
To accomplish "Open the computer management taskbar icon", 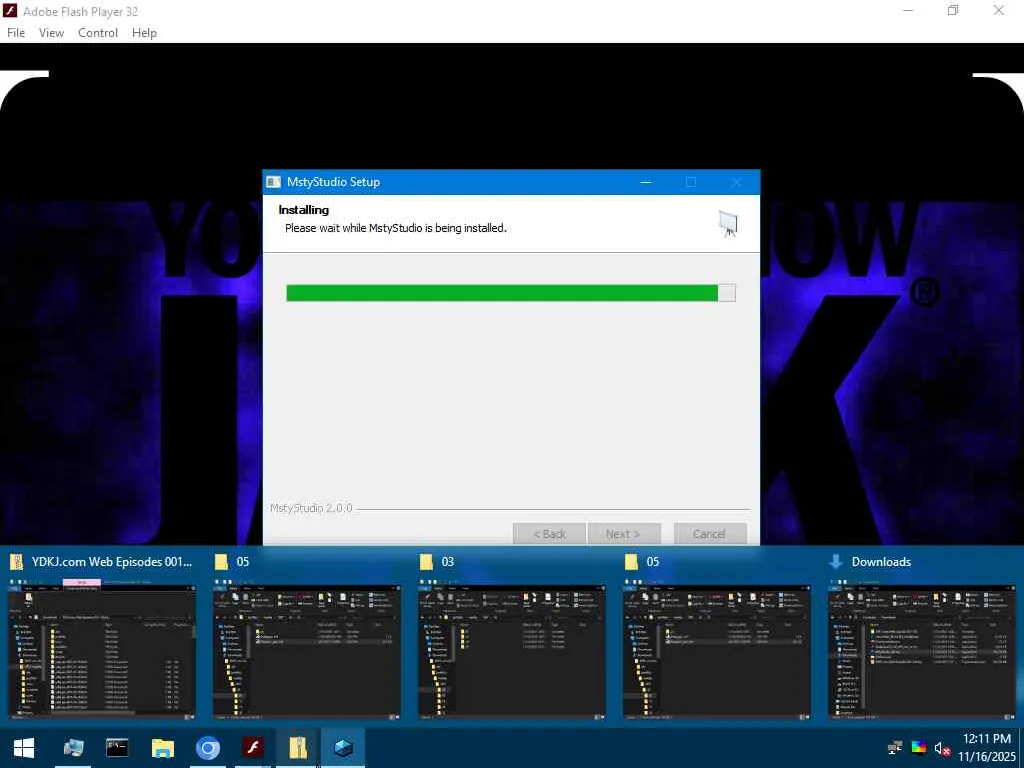I will [x=73, y=748].
